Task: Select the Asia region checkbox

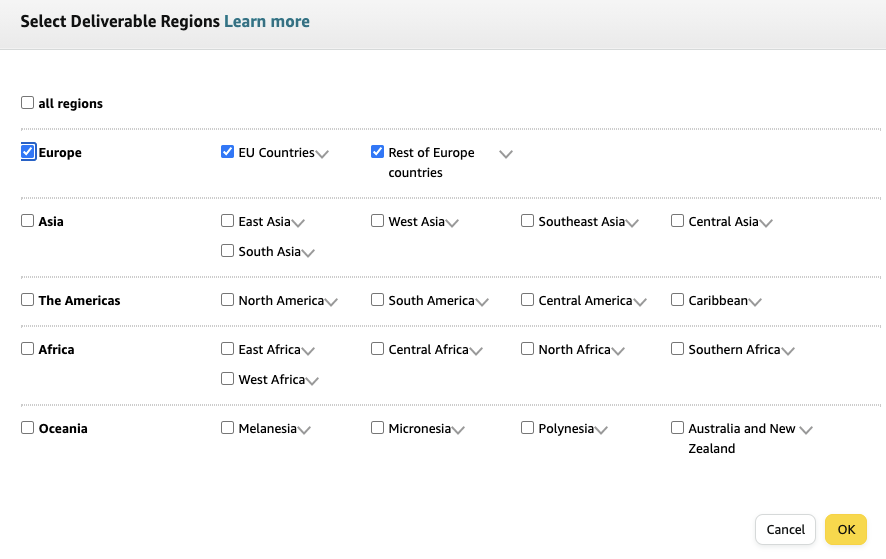Action: click(x=28, y=221)
